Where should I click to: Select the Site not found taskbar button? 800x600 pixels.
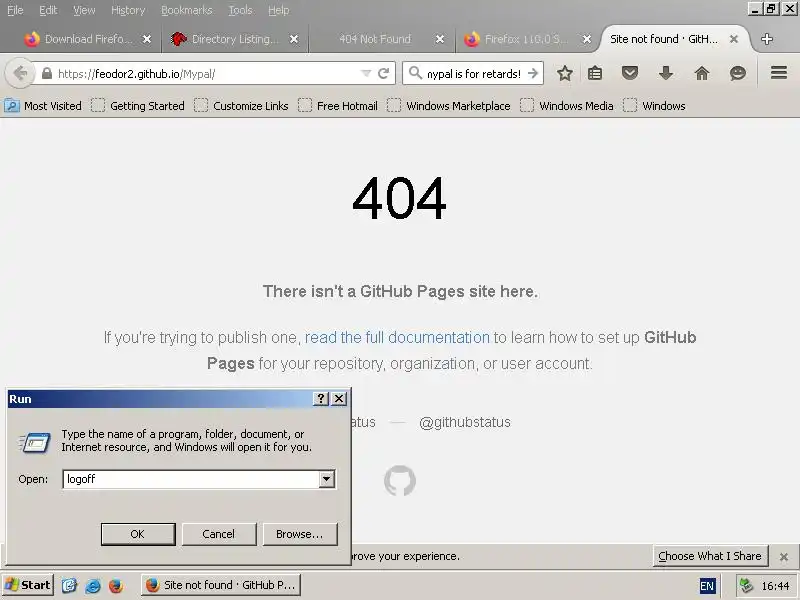coord(220,585)
